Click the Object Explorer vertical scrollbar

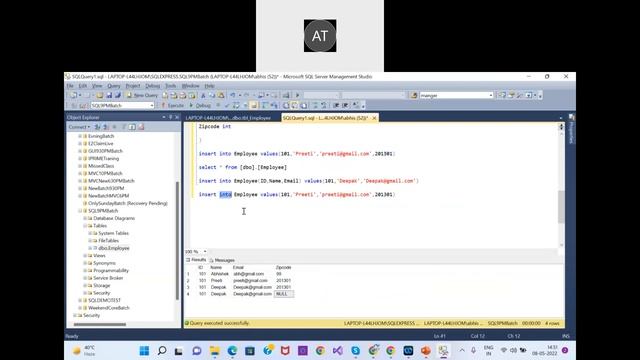177,240
